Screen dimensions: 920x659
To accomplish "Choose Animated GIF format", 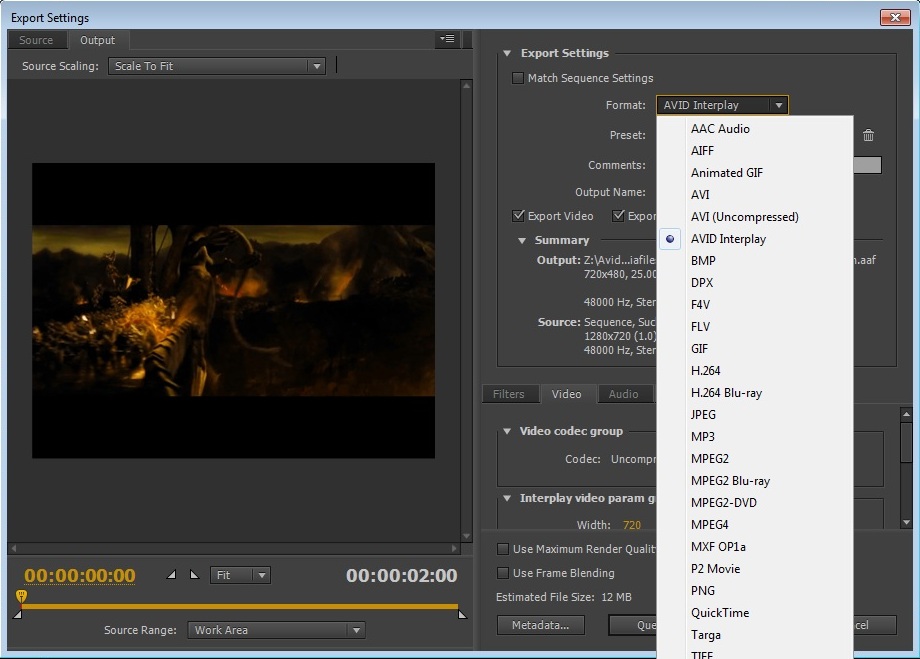I will point(755,173).
